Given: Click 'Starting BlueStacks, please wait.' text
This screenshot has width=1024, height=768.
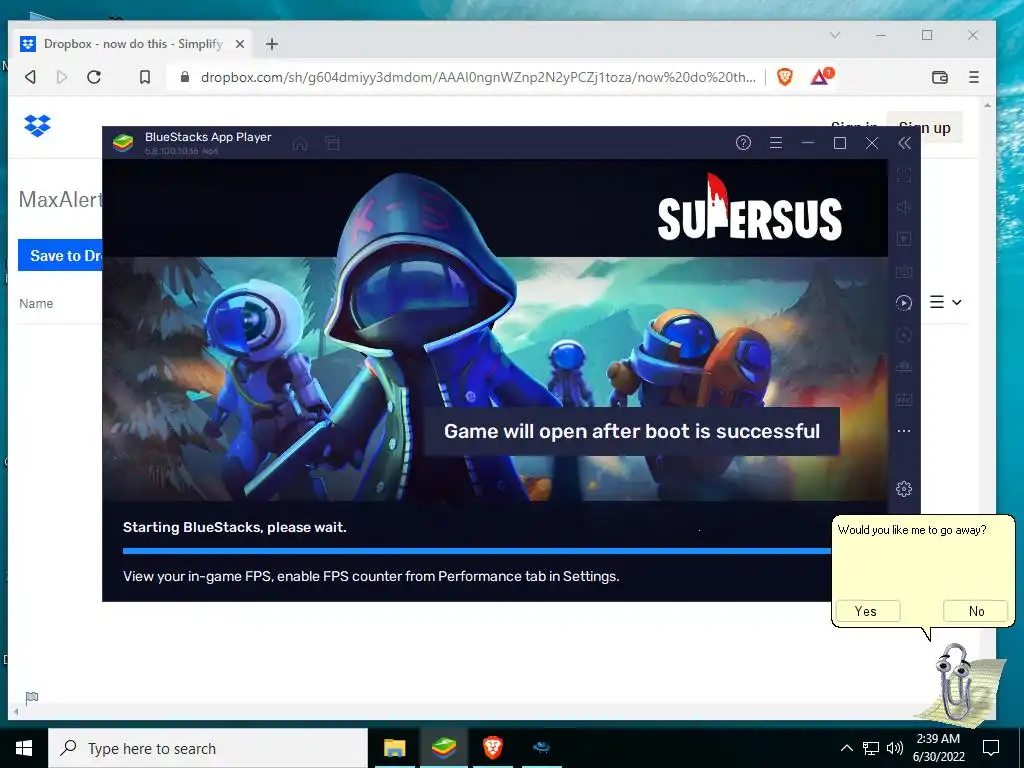Looking at the screenshot, I should (234, 527).
